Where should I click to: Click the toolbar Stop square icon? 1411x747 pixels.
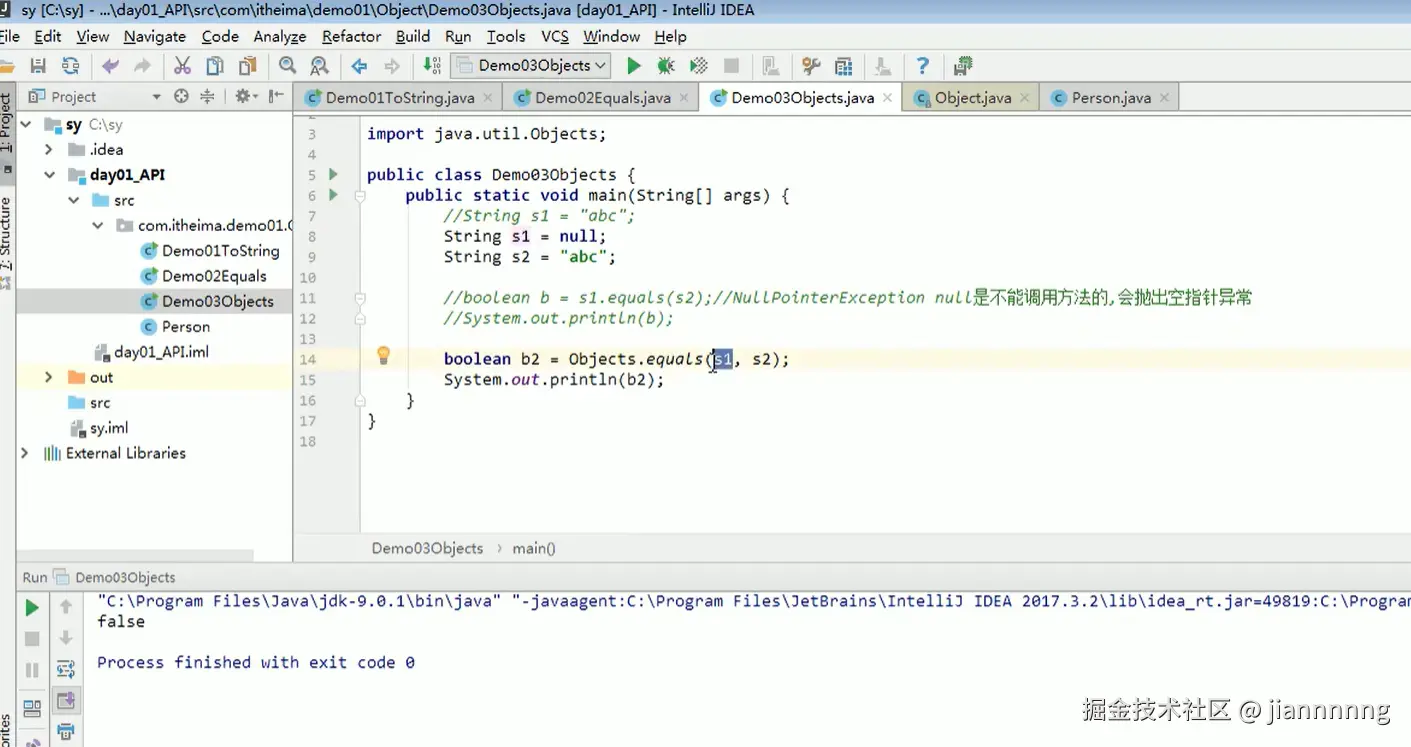[732, 66]
